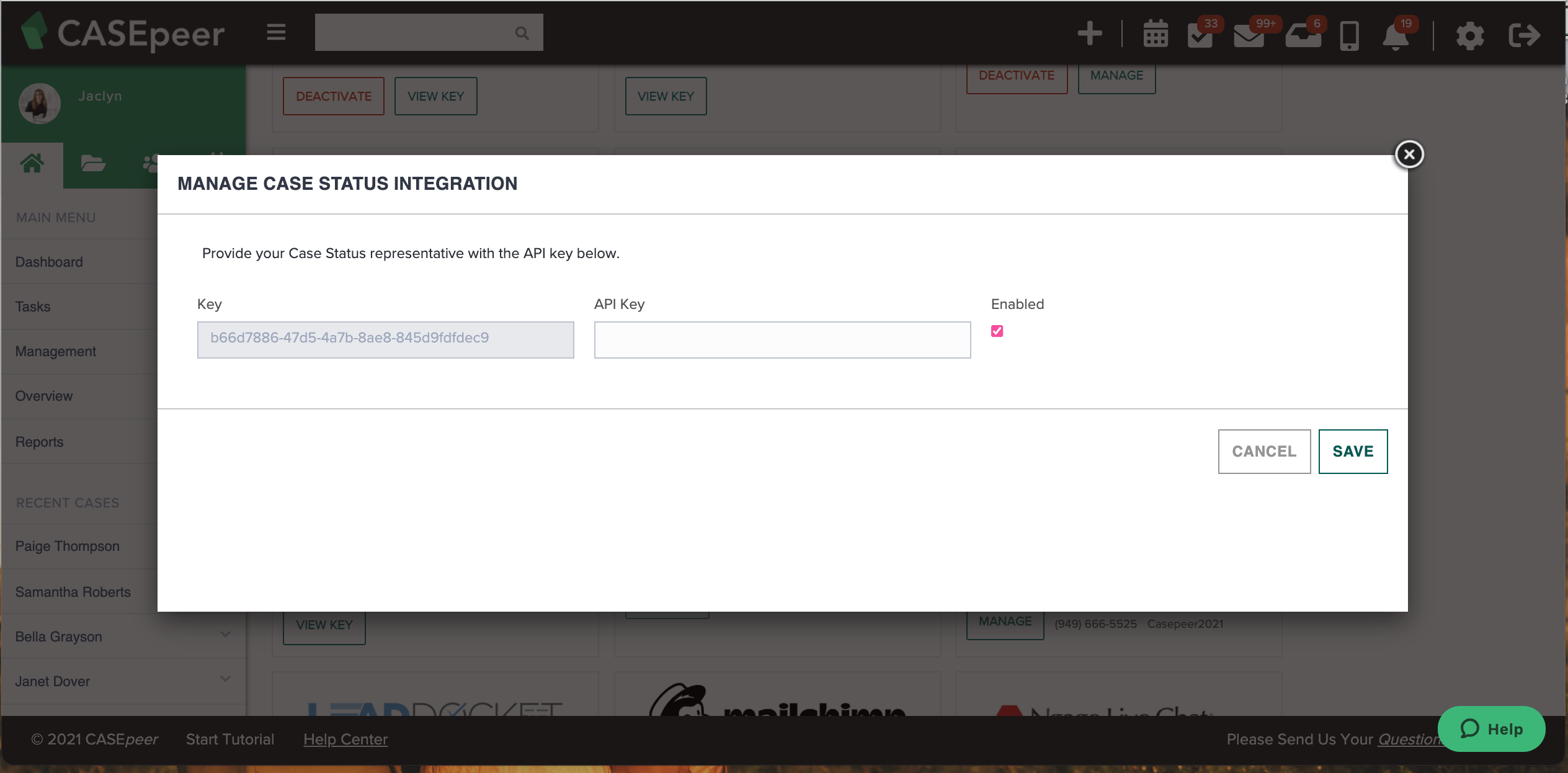Image resolution: width=1568 pixels, height=773 pixels.
Task: Save the Case Status integration settings
Action: (1353, 451)
